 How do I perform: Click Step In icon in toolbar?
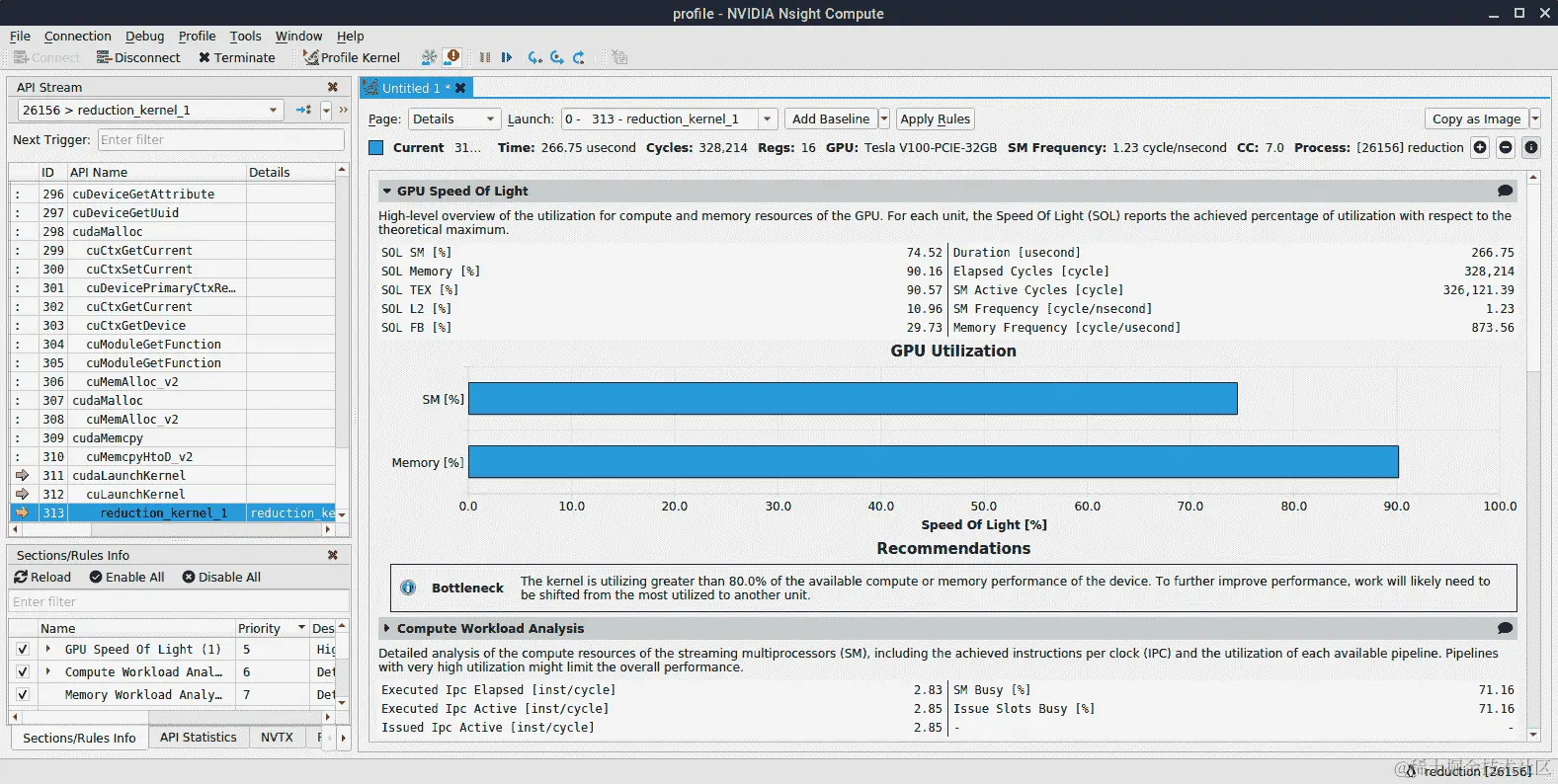(534, 57)
